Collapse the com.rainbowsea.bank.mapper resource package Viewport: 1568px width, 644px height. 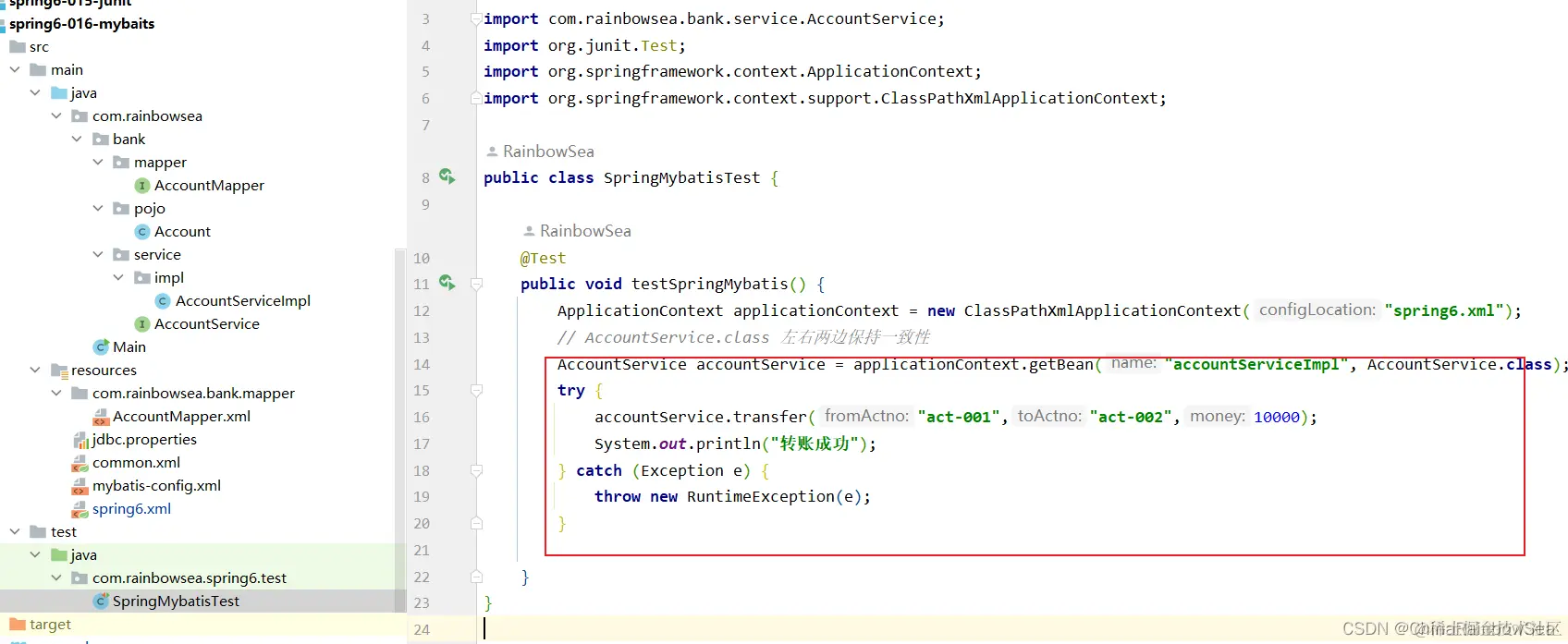56,394
